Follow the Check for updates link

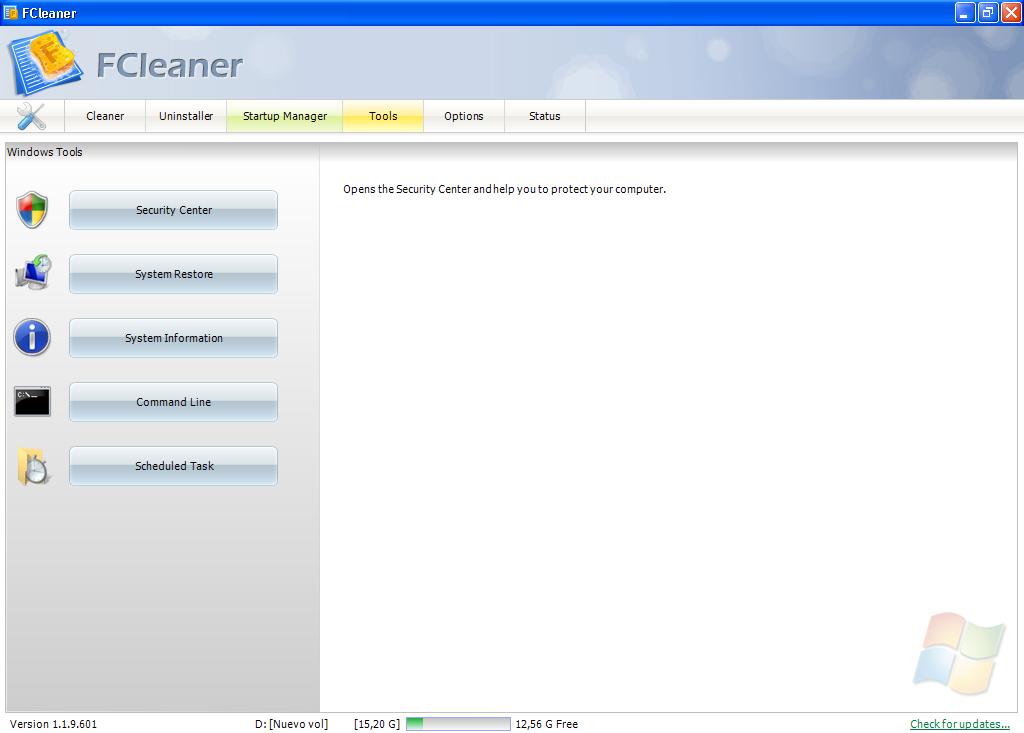pos(960,724)
